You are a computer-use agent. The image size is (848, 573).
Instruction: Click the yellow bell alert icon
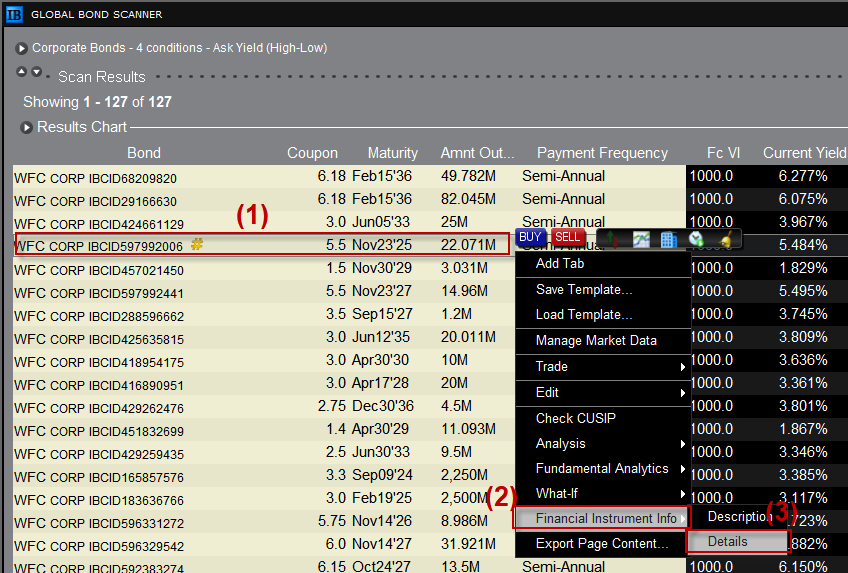pos(725,239)
